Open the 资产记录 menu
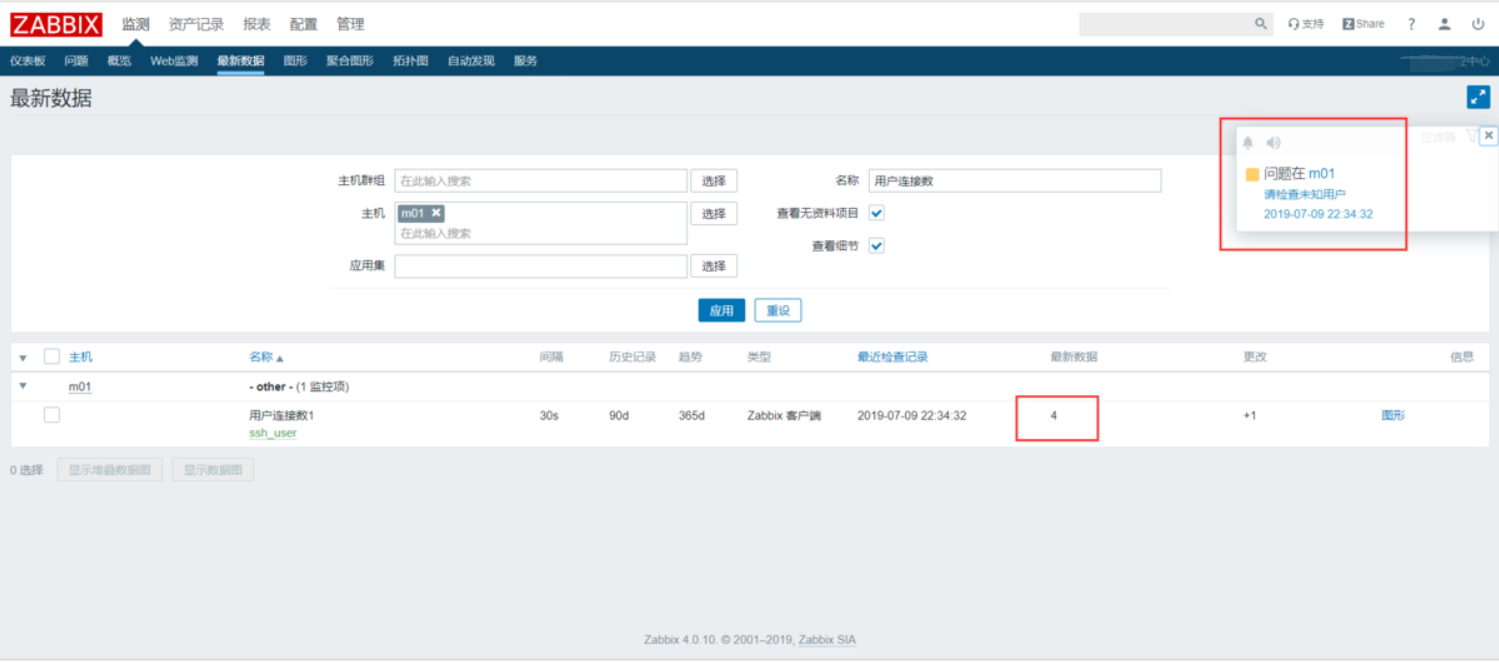 coord(196,24)
